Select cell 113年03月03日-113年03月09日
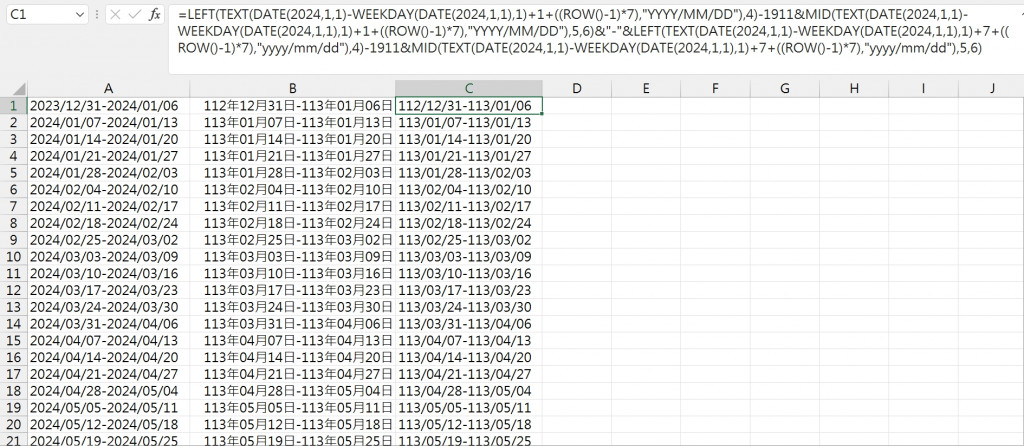This screenshot has width=1024, height=446. [293, 257]
